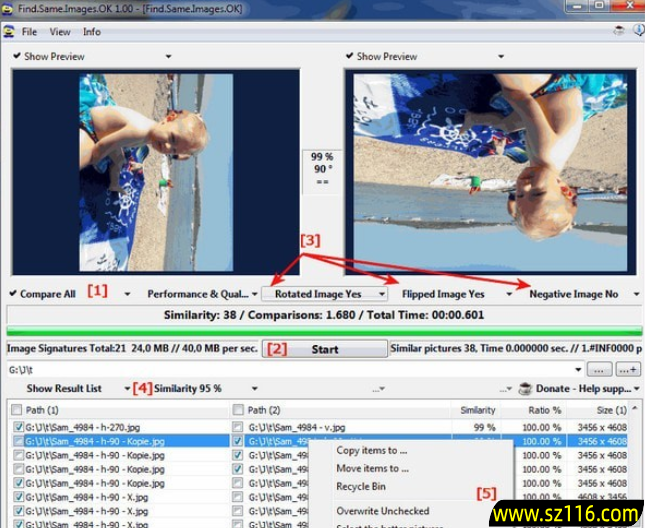Click the blue info icon at top right
This screenshot has height=528, width=645.
[x=637, y=32]
